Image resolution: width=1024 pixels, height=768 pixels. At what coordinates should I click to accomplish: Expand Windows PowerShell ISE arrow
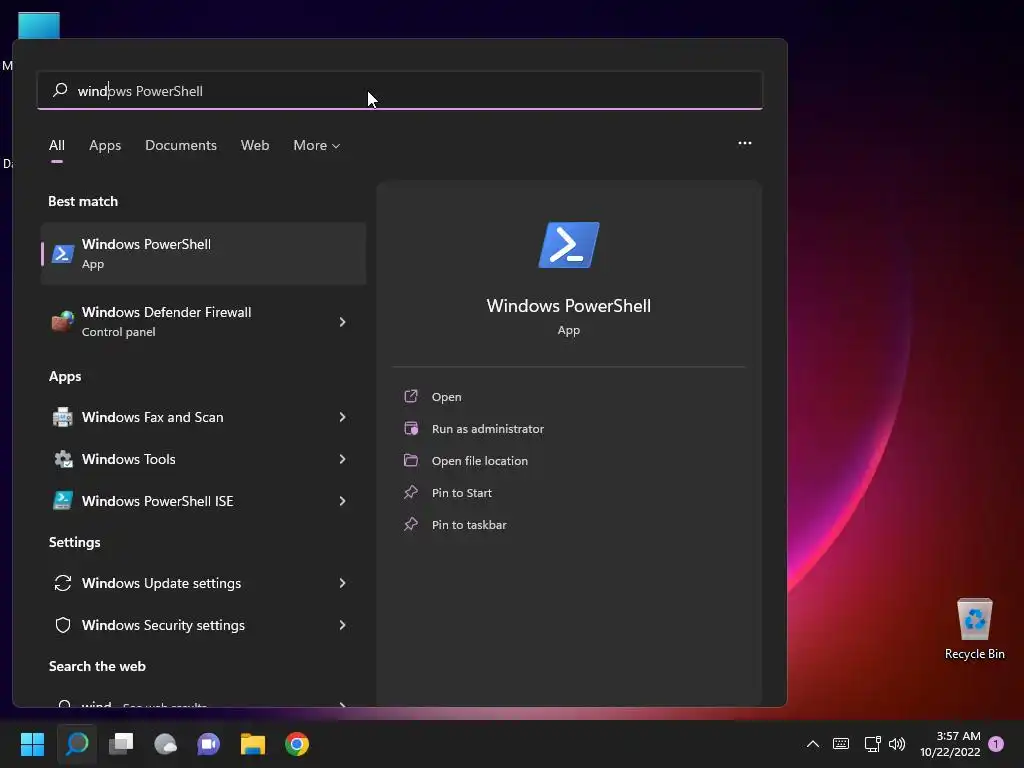[x=342, y=501]
